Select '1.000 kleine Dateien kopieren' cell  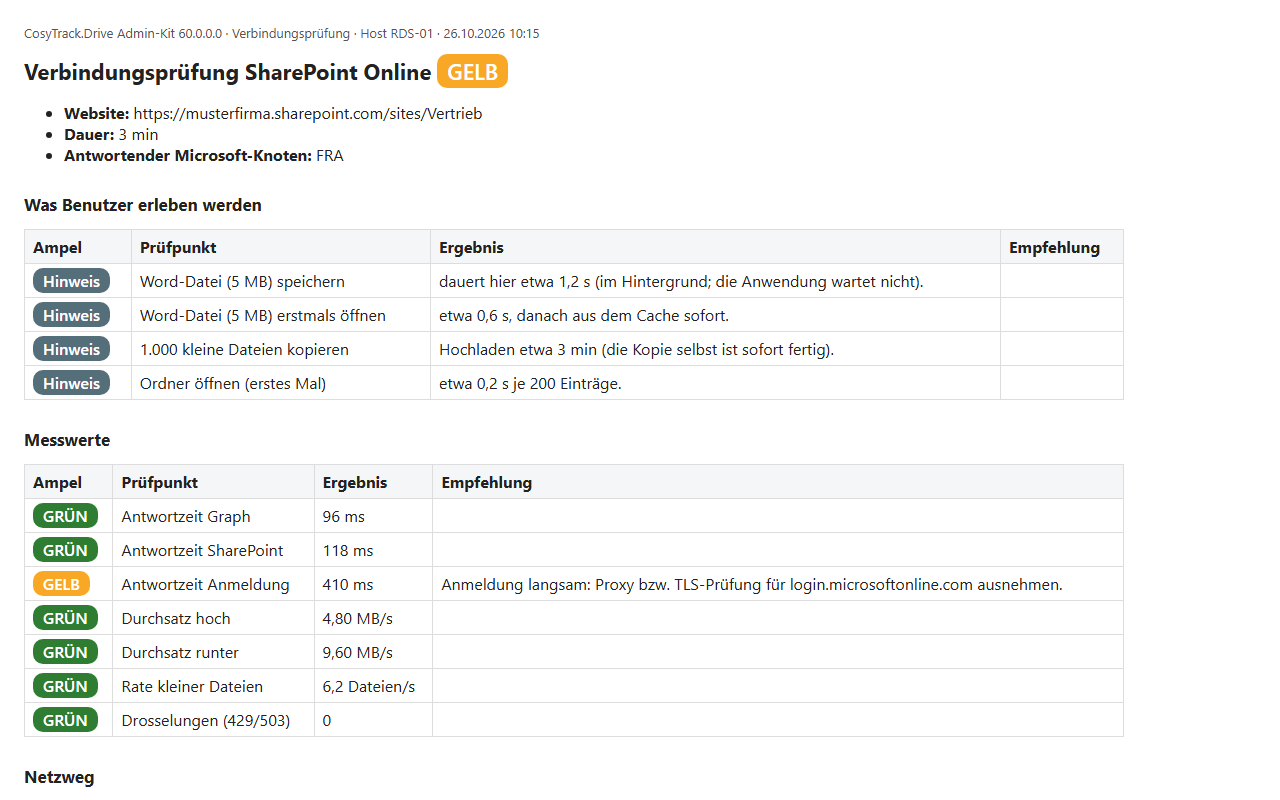[x=280, y=349]
